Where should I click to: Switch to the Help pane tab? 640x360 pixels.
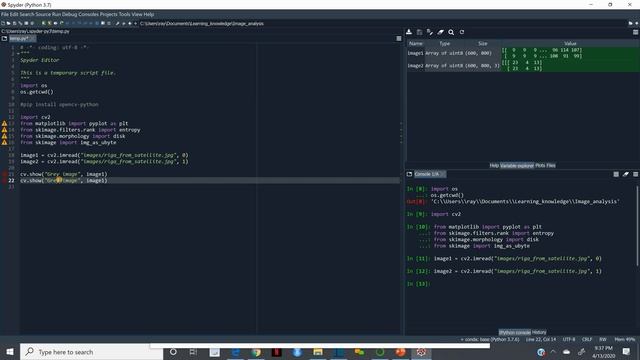494,165
